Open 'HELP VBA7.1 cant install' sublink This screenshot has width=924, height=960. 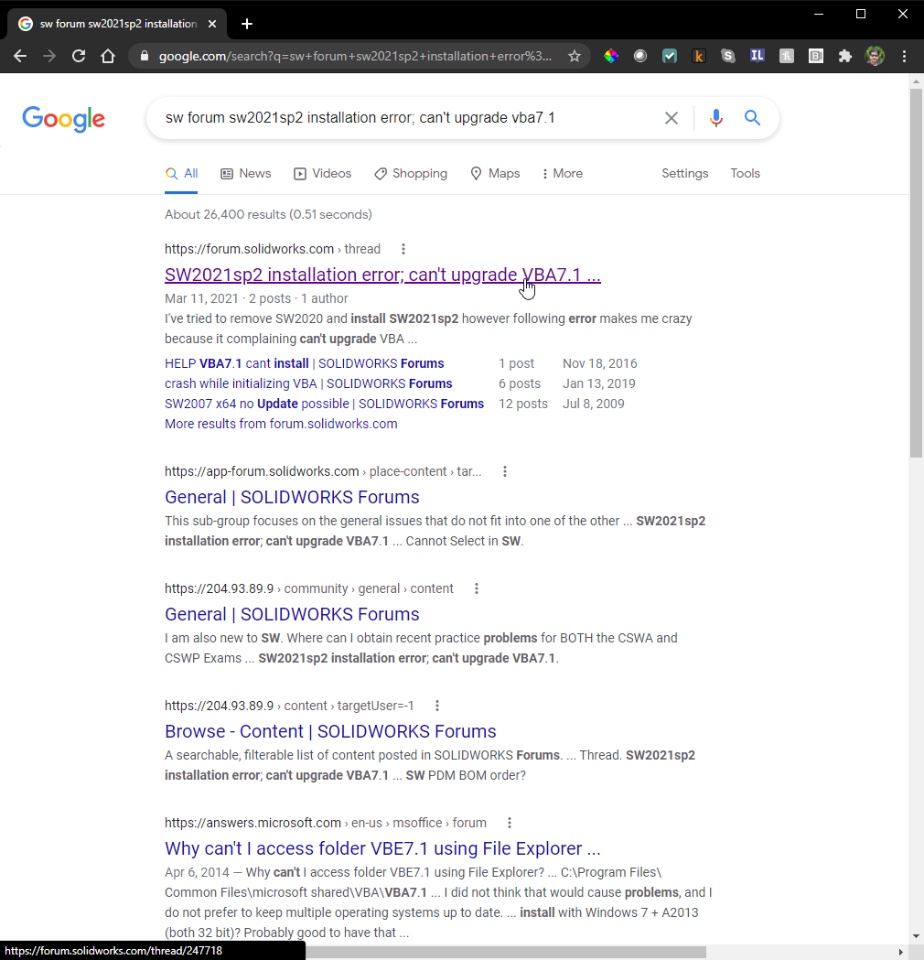(304, 364)
